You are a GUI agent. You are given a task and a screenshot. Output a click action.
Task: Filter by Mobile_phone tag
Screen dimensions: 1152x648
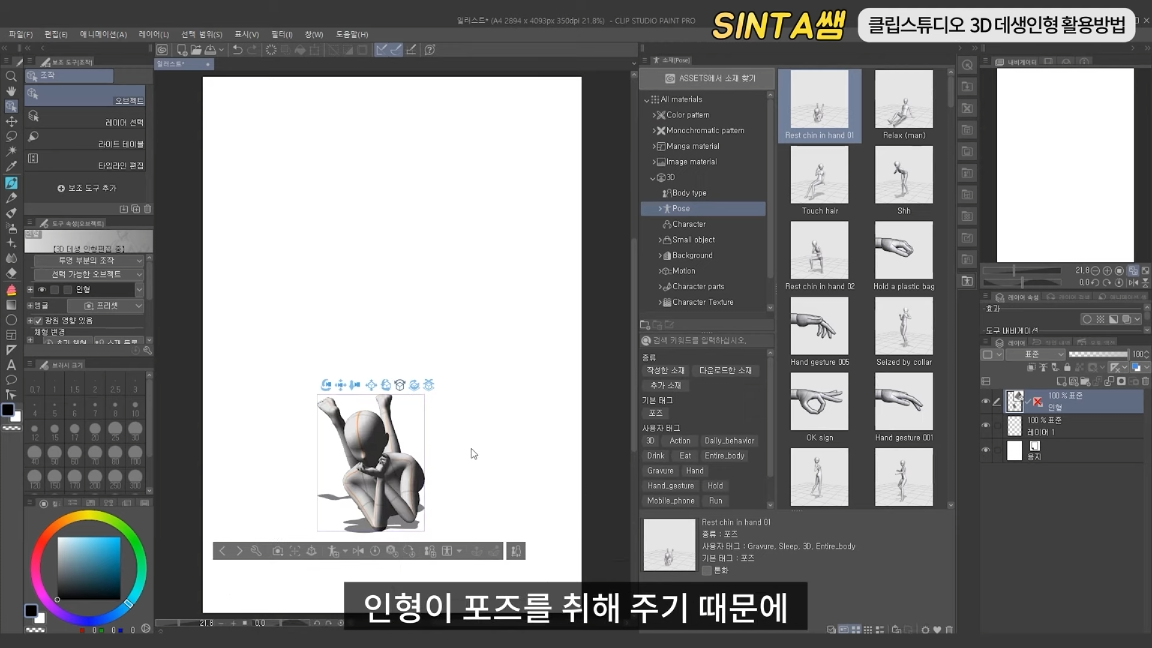point(670,501)
